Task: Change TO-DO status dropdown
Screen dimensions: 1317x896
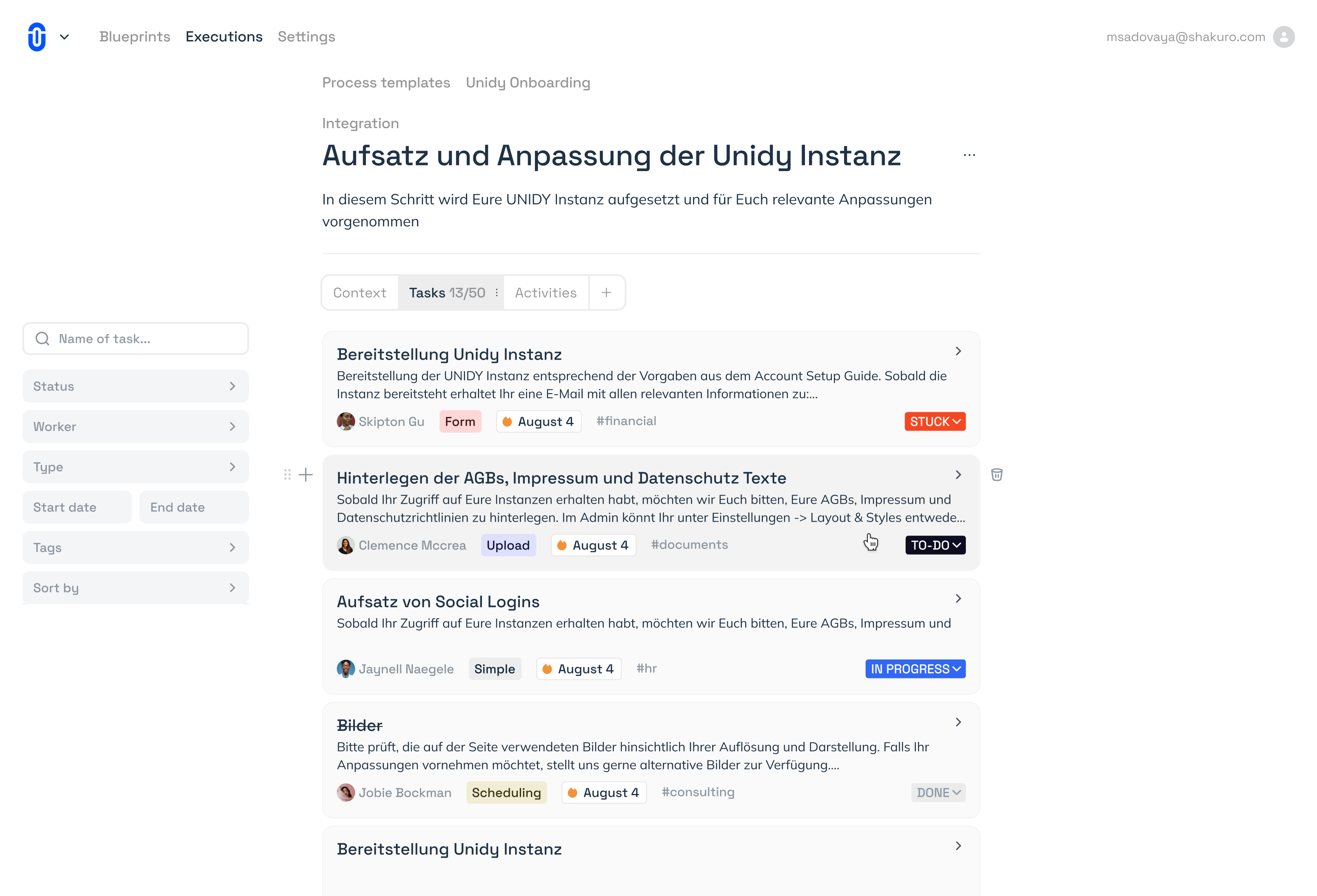Action: [x=936, y=545]
